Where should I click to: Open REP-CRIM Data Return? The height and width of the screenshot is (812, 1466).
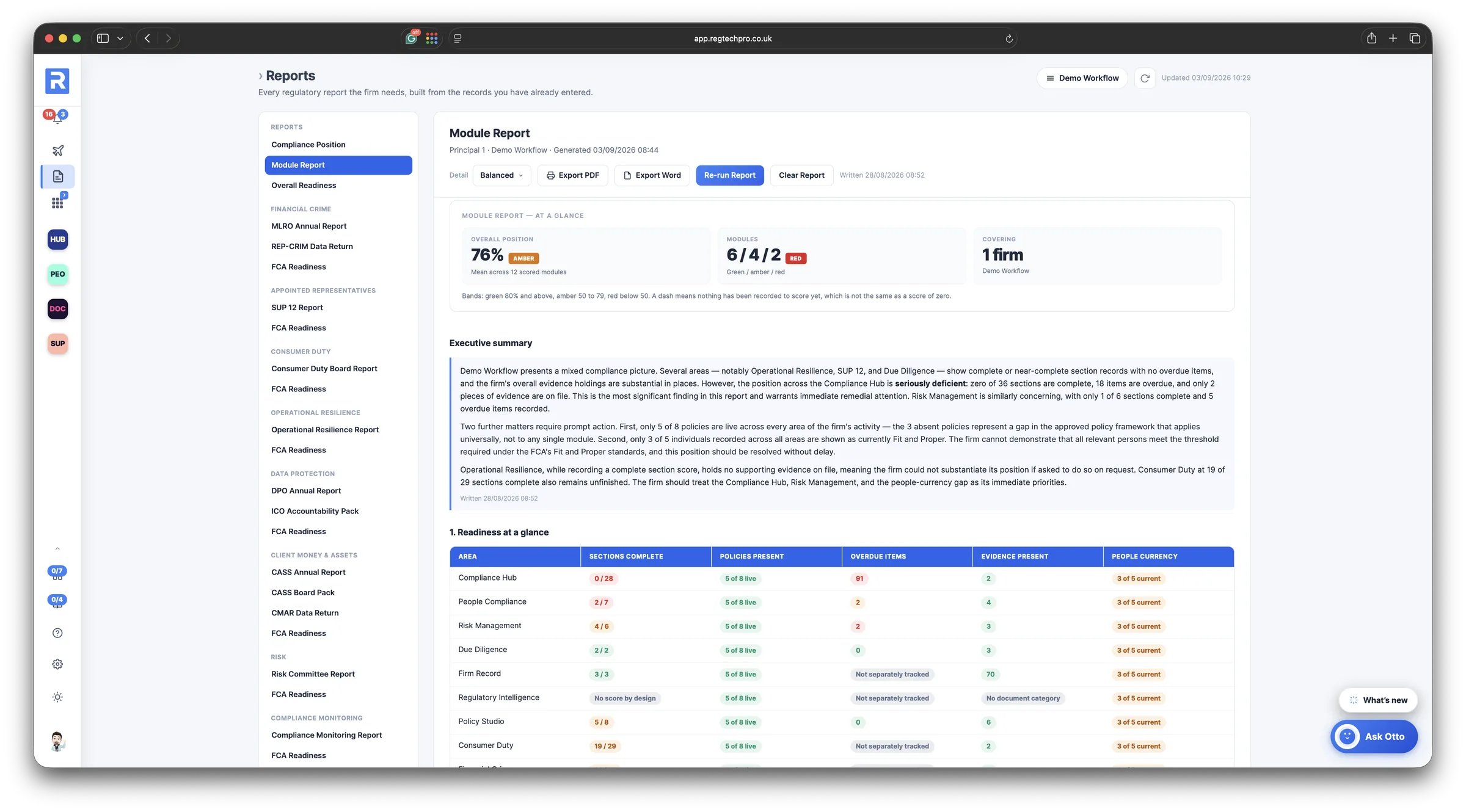tap(338, 247)
